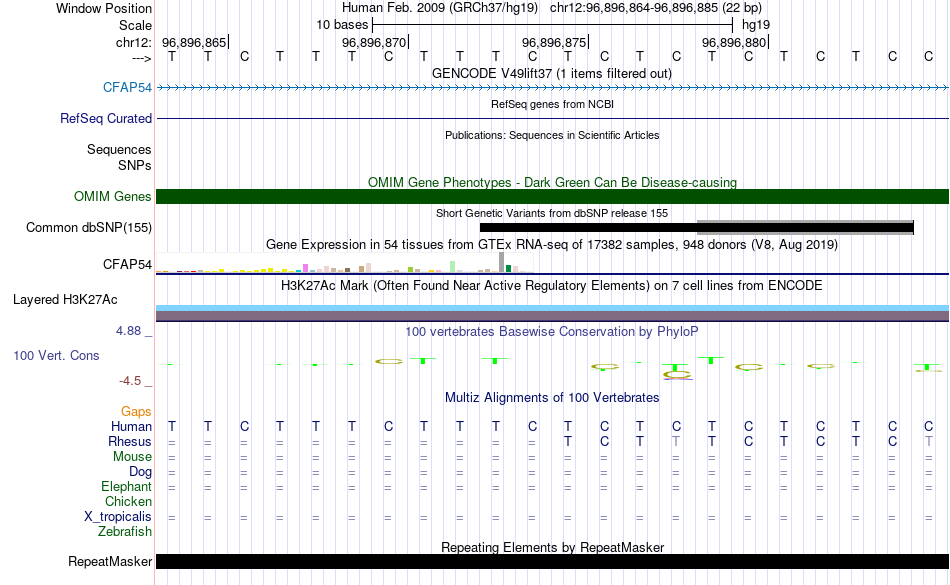
Task: Click the Human Feb. 2009 (GRCh37/hg19) header
Action: click(440, 8)
